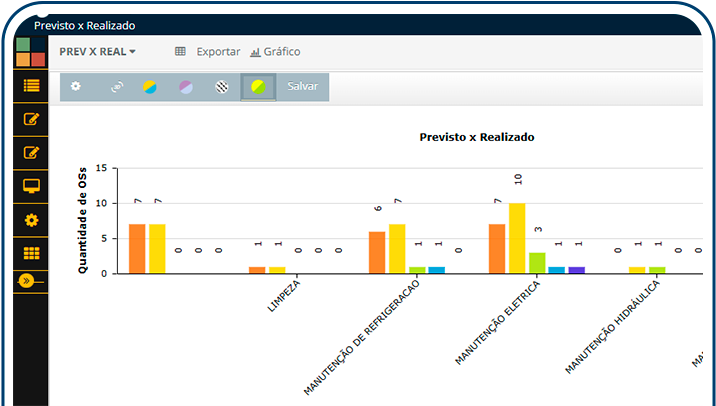The height and width of the screenshot is (406, 716).
Task: Open the PREV X REAL dropdown
Action: tap(97, 52)
